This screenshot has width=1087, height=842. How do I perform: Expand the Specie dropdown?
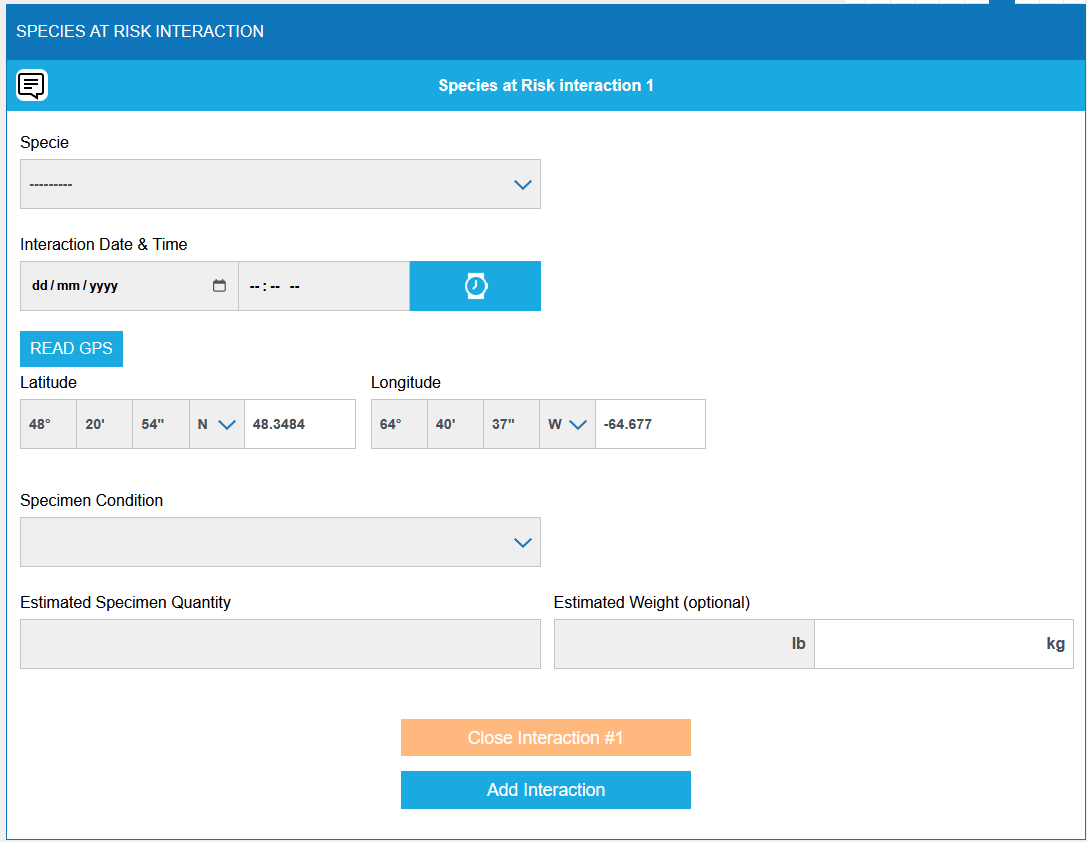click(280, 184)
